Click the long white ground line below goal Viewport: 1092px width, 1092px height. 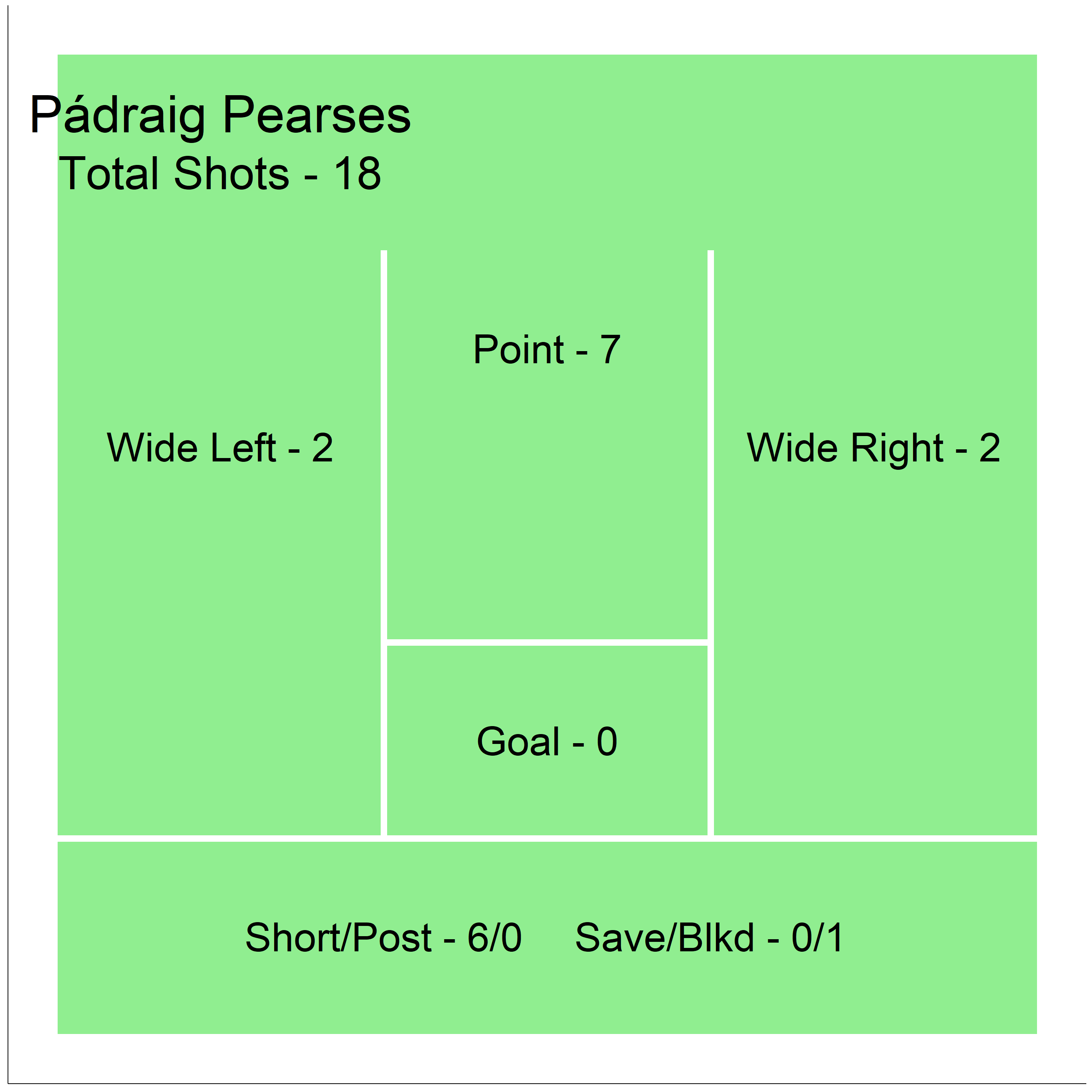pos(547,838)
